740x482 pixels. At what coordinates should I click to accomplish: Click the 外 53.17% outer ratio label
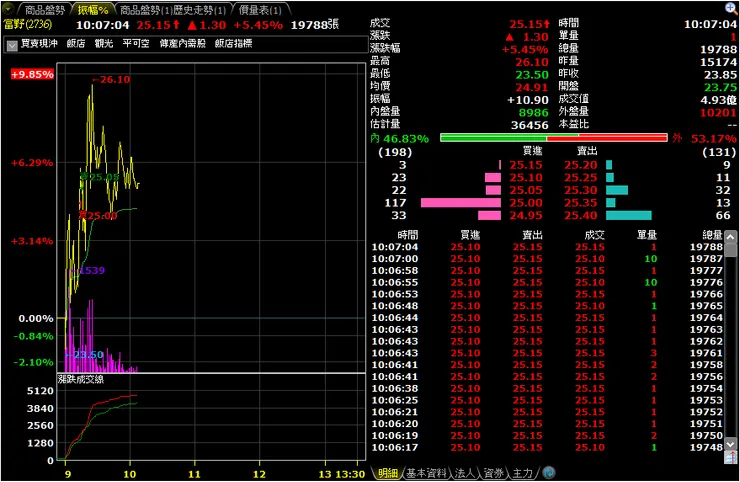tap(704, 138)
